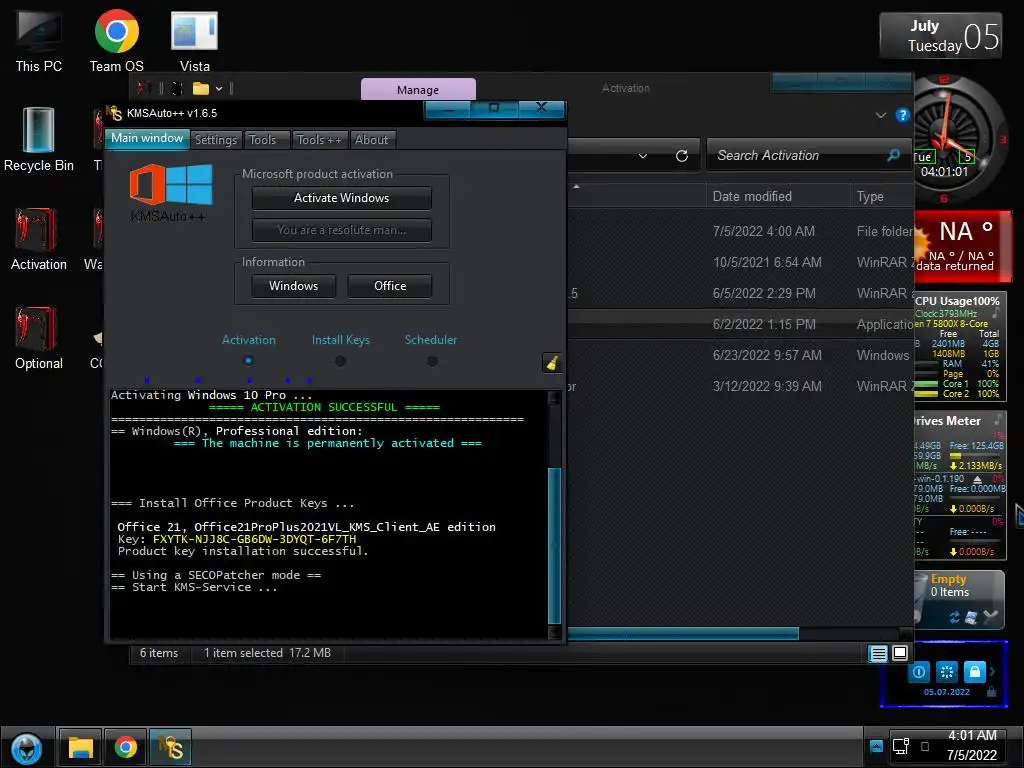Click the Activation link label
Screen dimensions: 1024x768
[x=248, y=340]
